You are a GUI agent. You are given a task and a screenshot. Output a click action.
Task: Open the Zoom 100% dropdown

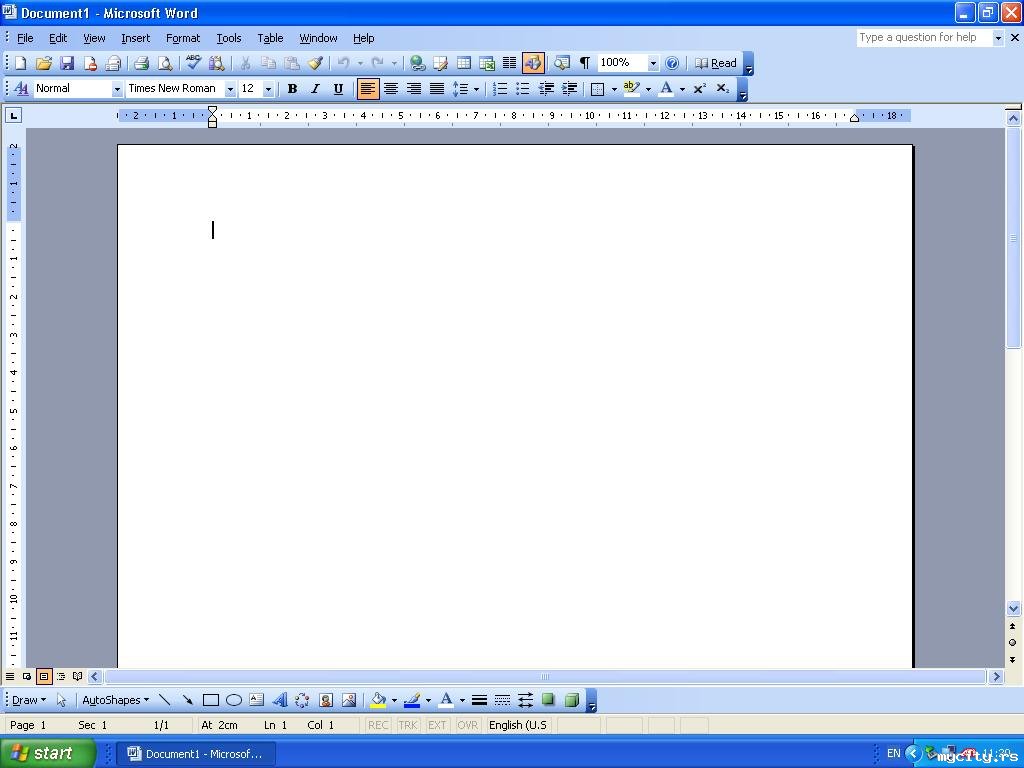tap(653, 63)
